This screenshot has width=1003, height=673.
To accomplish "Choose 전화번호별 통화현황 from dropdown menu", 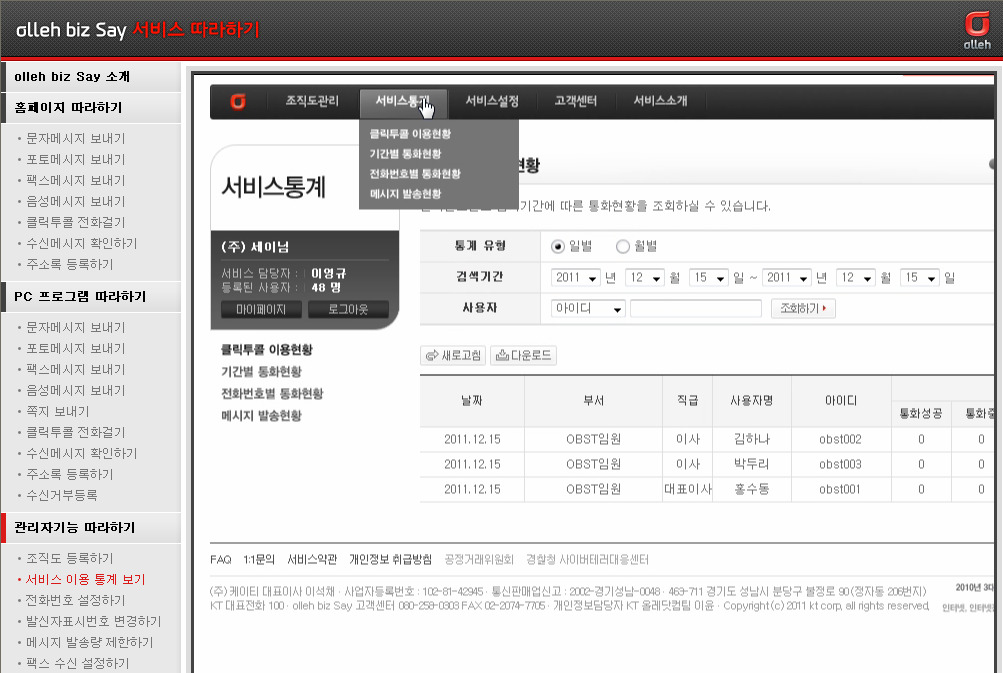I will point(415,173).
